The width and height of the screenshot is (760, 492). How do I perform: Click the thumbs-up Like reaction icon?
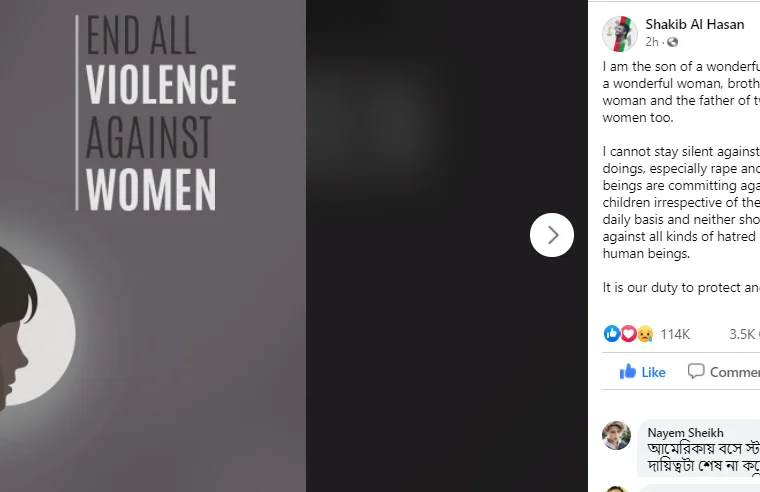(x=612, y=333)
